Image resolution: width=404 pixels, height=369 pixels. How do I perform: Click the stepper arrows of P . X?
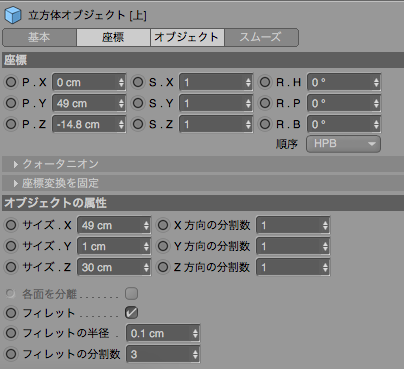121,82
